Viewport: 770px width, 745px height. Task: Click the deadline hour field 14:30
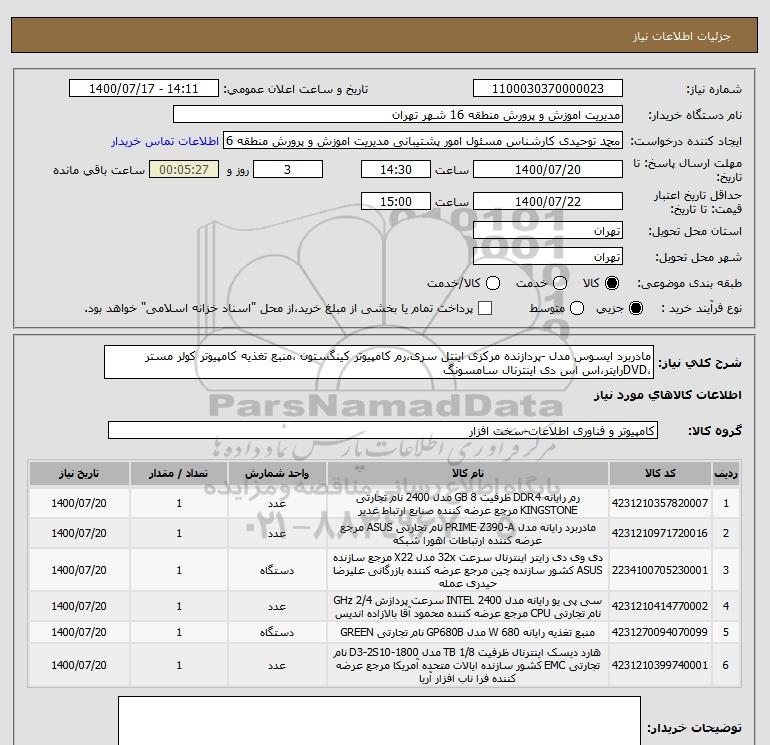[396, 169]
